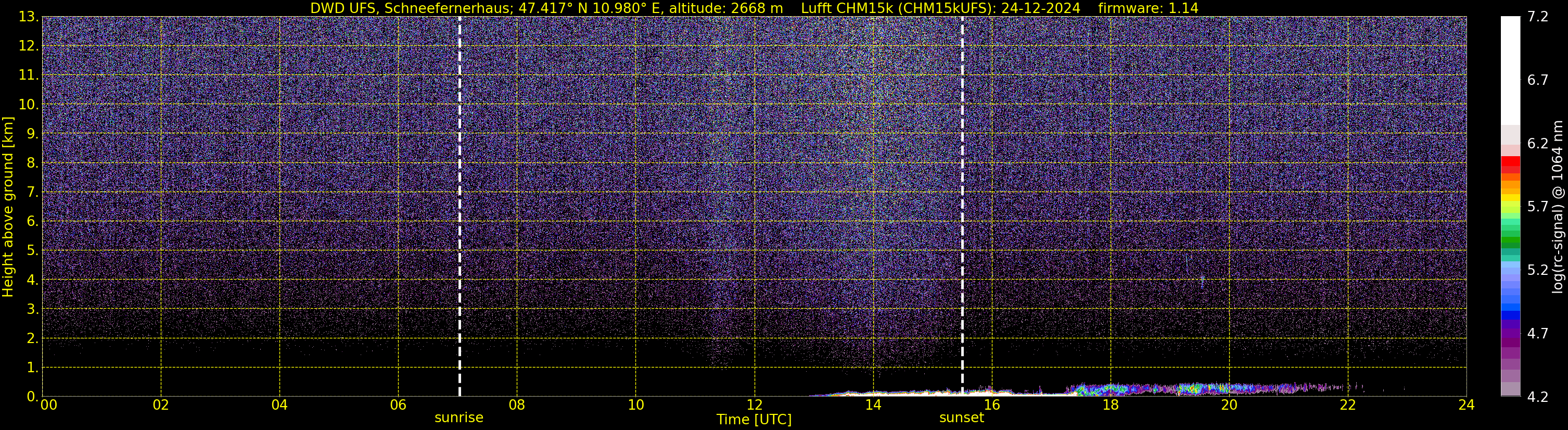Click the 7.2 value on the colorbar scale
The width and height of the screenshot is (1568, 430).
click(x=1538, y=17)
